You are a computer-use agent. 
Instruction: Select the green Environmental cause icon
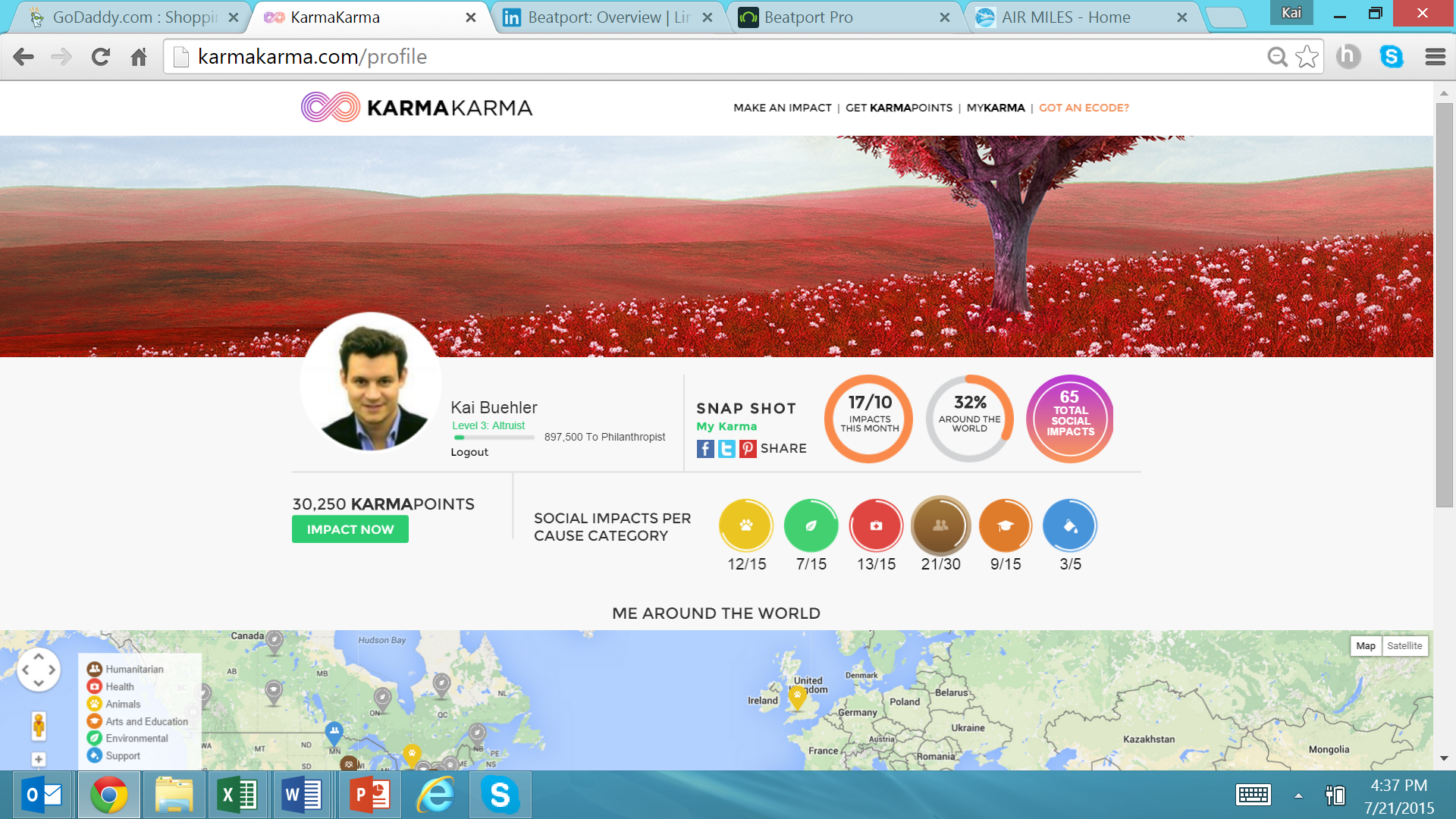pyautogui.click(x=811, y=526)
